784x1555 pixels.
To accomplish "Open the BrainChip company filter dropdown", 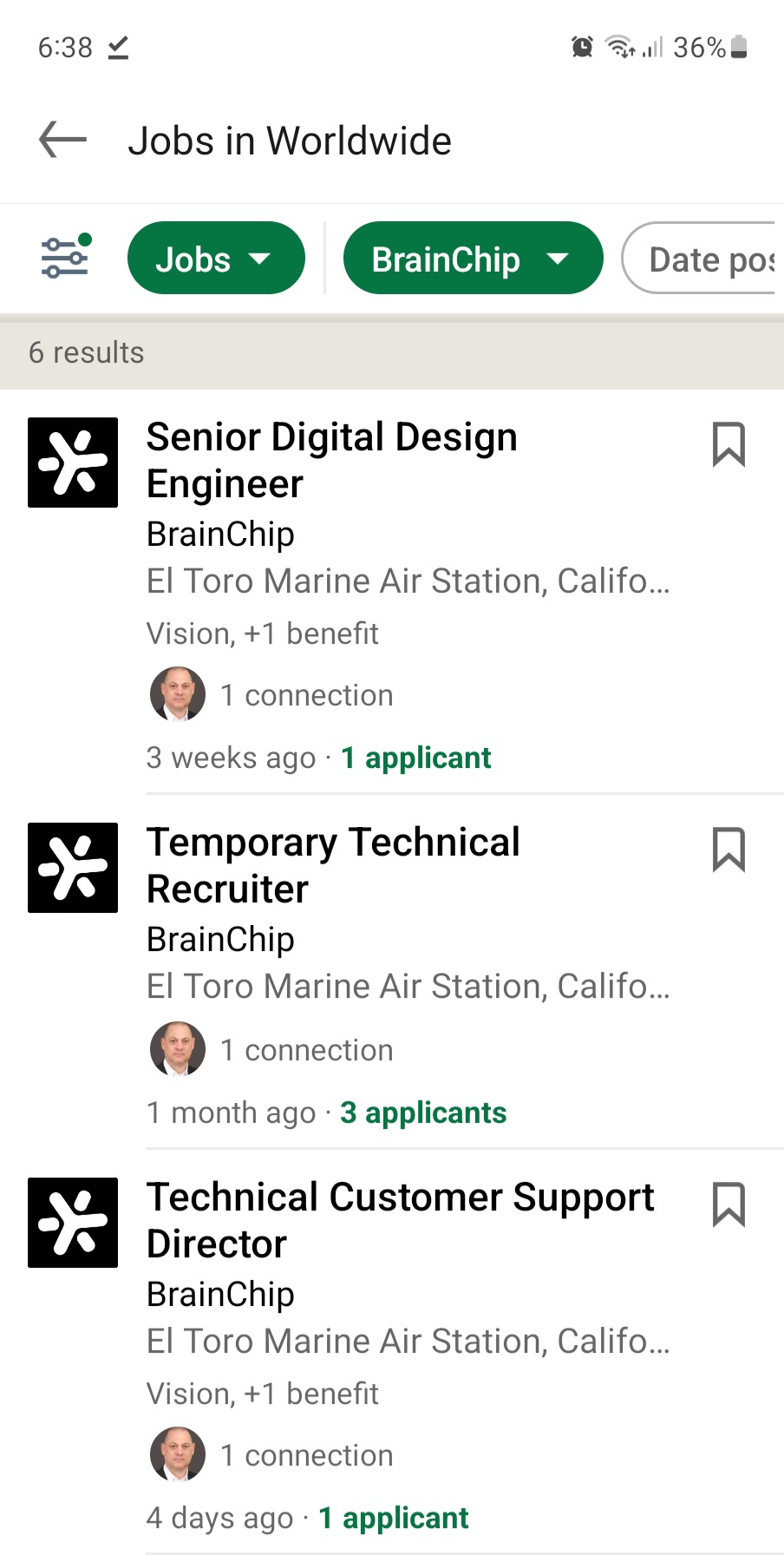I will (473, 259).
